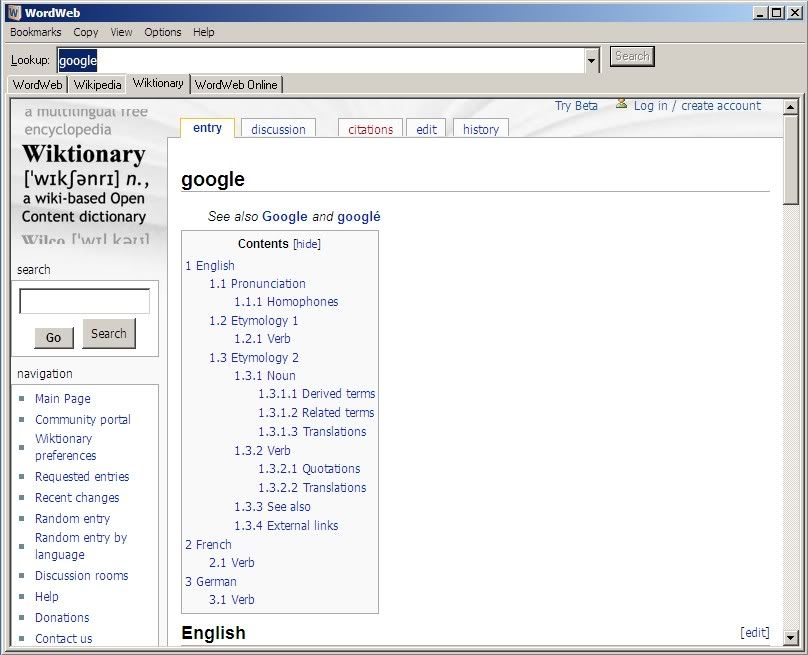The width and height of the screenshot is (808, 655).
Task: Jump to 1.3.1.1 Derived terms
Action: click(316, 394)
